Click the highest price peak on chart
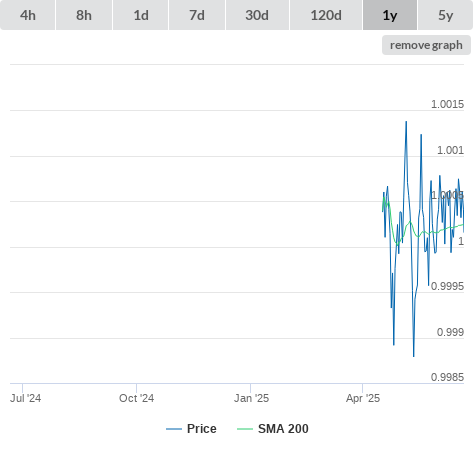 tap(406, 122)
